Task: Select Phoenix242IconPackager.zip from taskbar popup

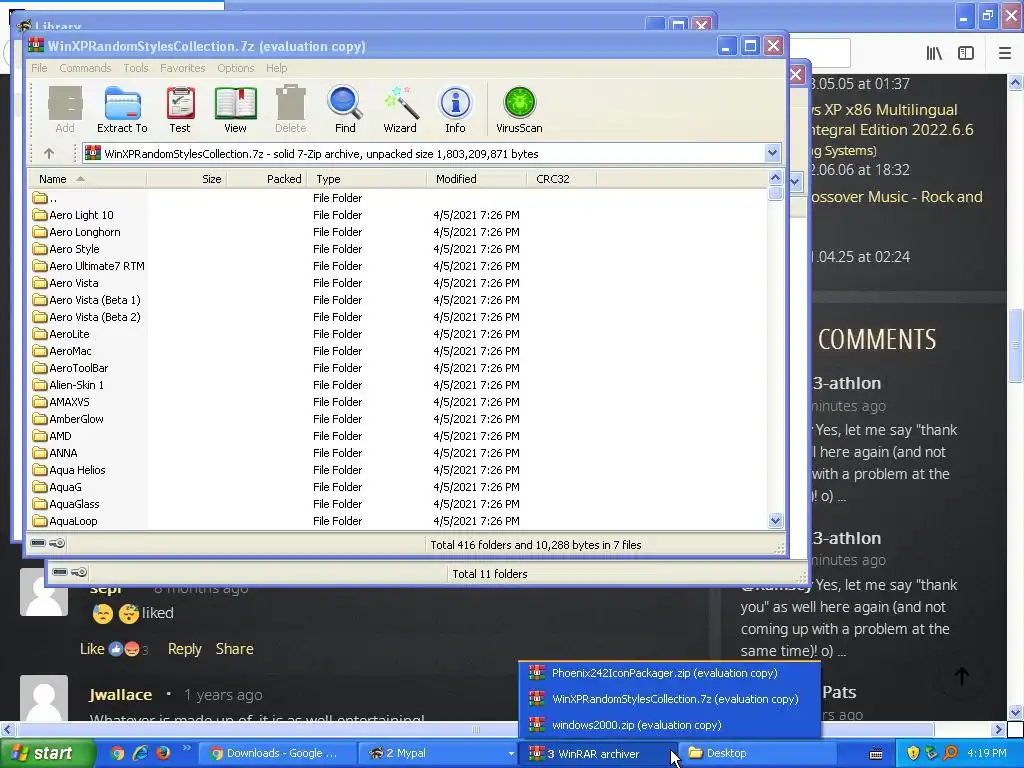Action: click(x=669, y=673)
